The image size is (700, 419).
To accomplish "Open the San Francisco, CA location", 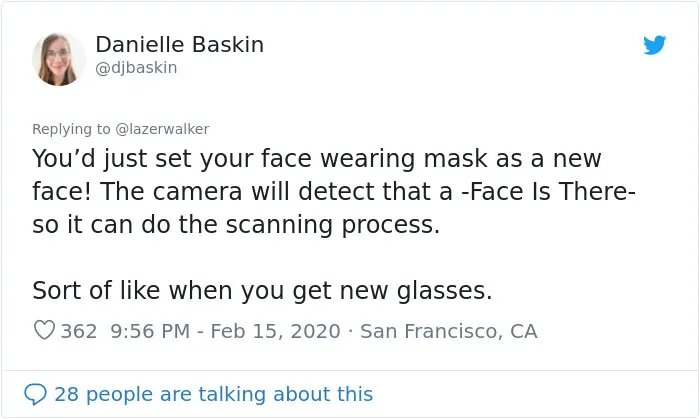I will [449, 332].
